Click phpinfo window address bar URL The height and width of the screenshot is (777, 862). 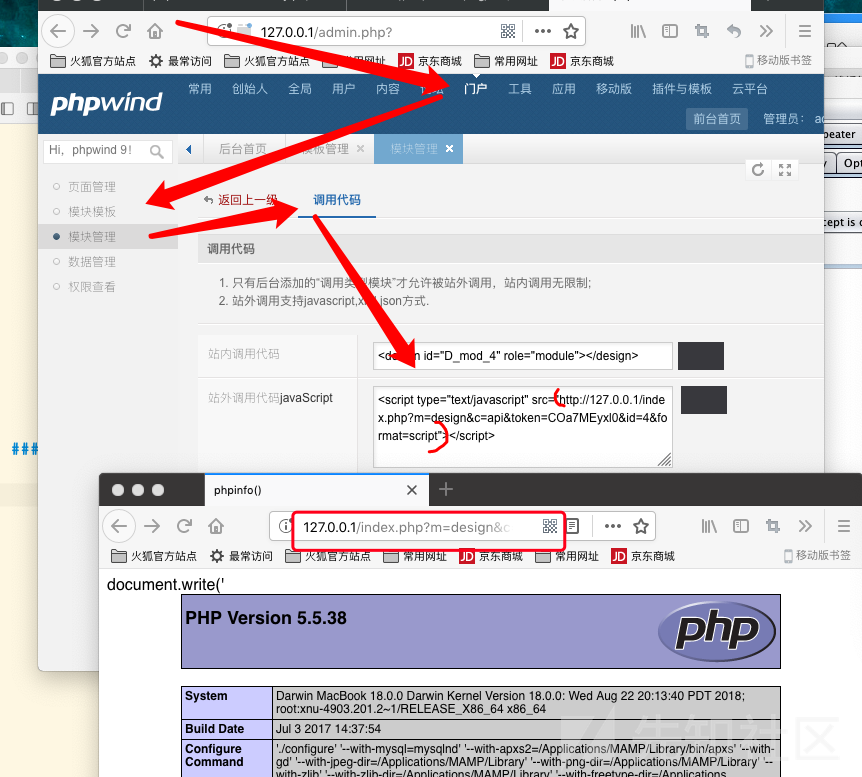(407, 527)
